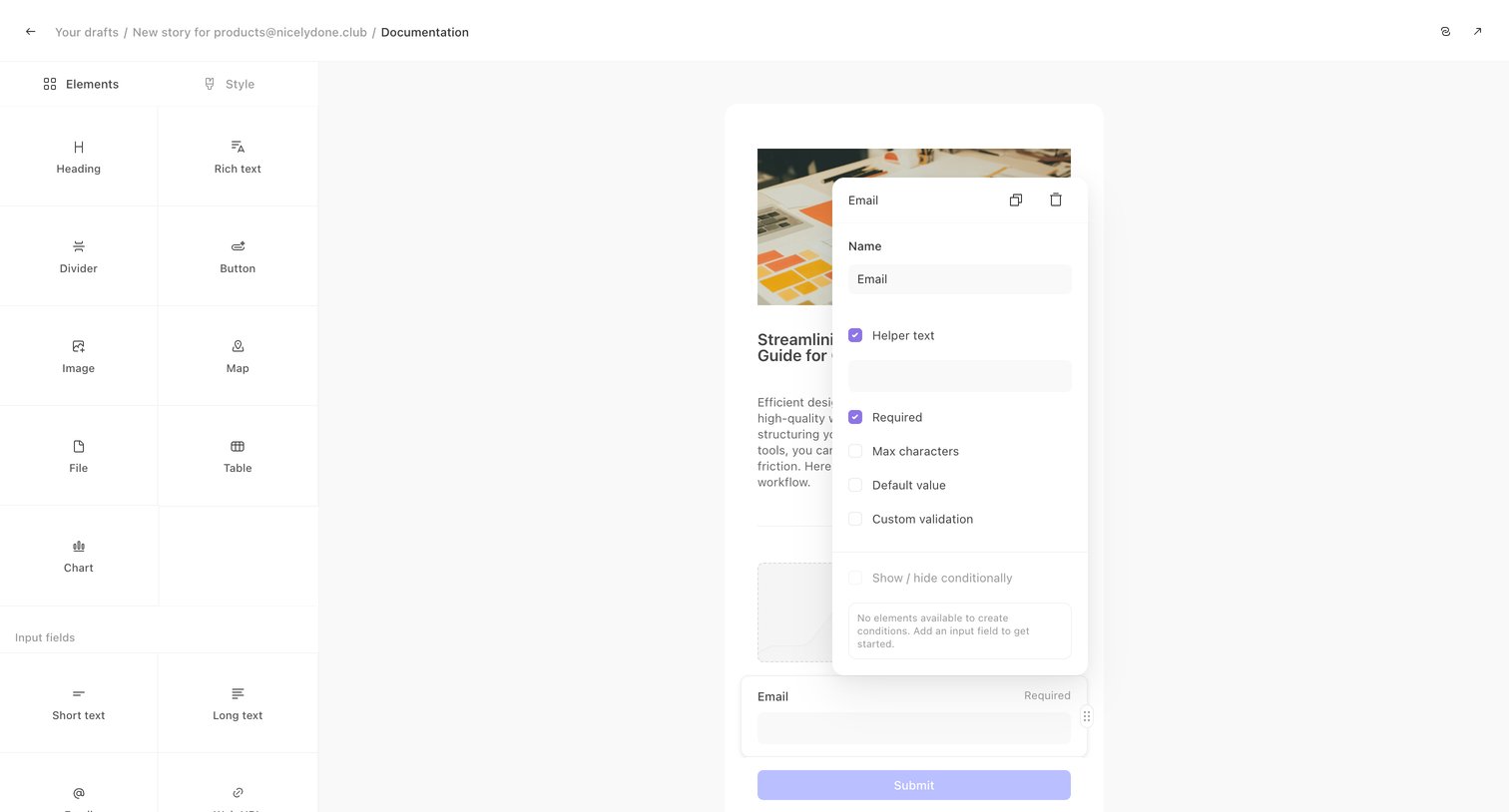Delete the Email field with trash icon
The image size is (1509, 812).
(1056, 201)
